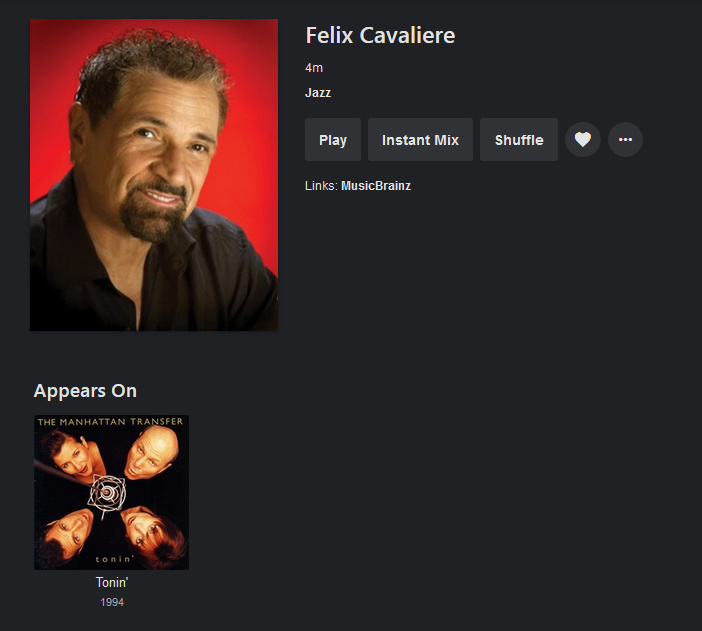Click the 1994 release year label
Image resolution: width=702 pixels, height=631 pixels.
pos(112,602)
